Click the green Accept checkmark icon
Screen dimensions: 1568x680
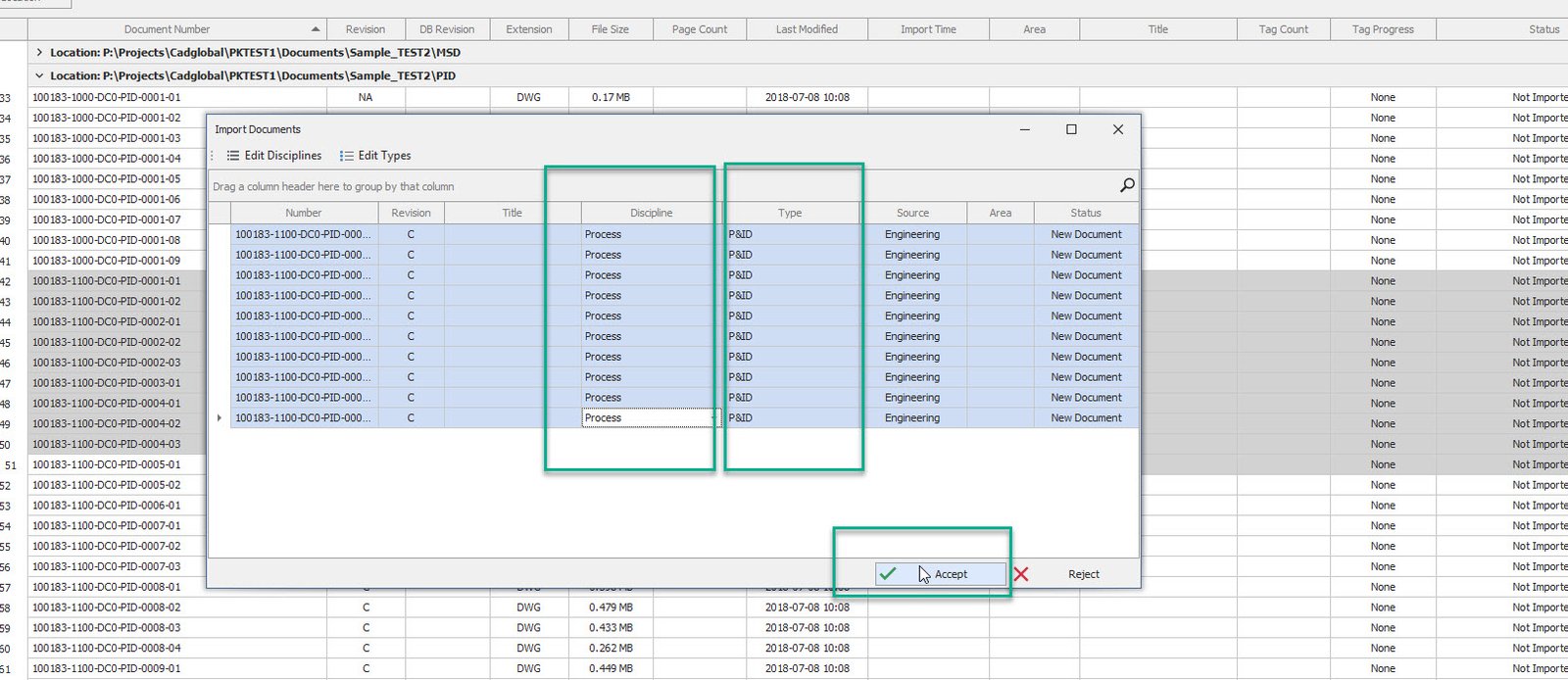point(888,574)
